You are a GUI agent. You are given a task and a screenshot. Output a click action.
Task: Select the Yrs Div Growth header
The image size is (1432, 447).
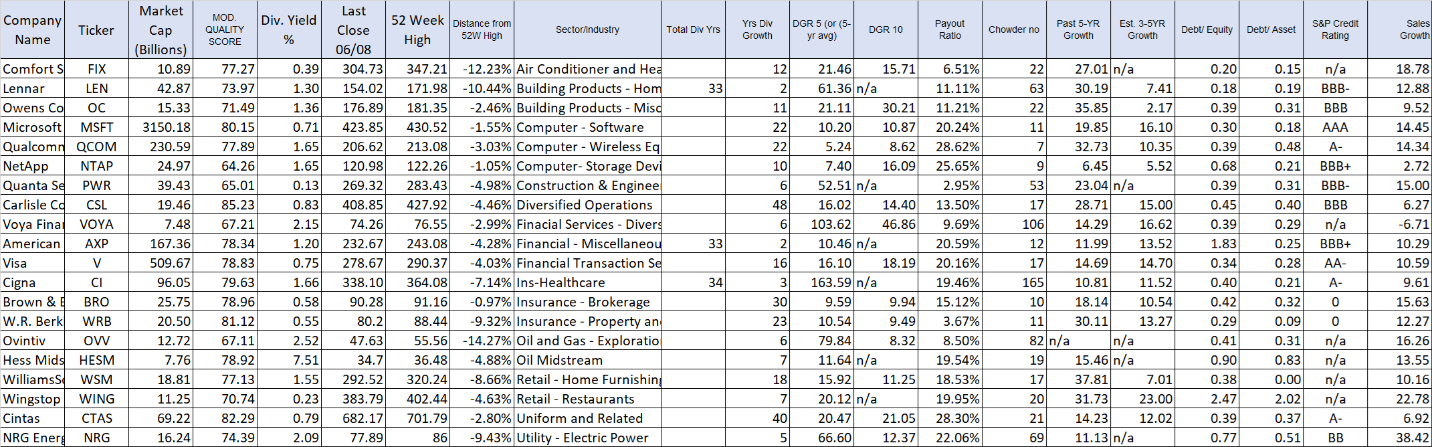757,30
